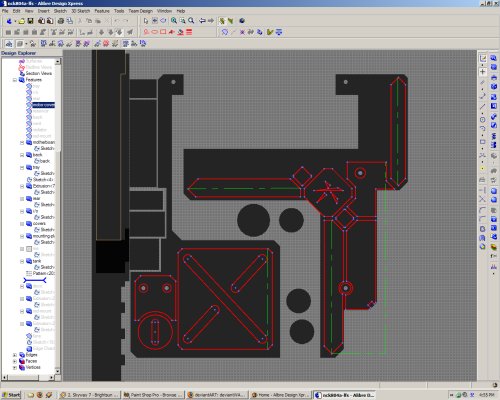Click the red ellipse tool icon
The width and height of the screenshot is (500, 400).
tap(155, 32)
